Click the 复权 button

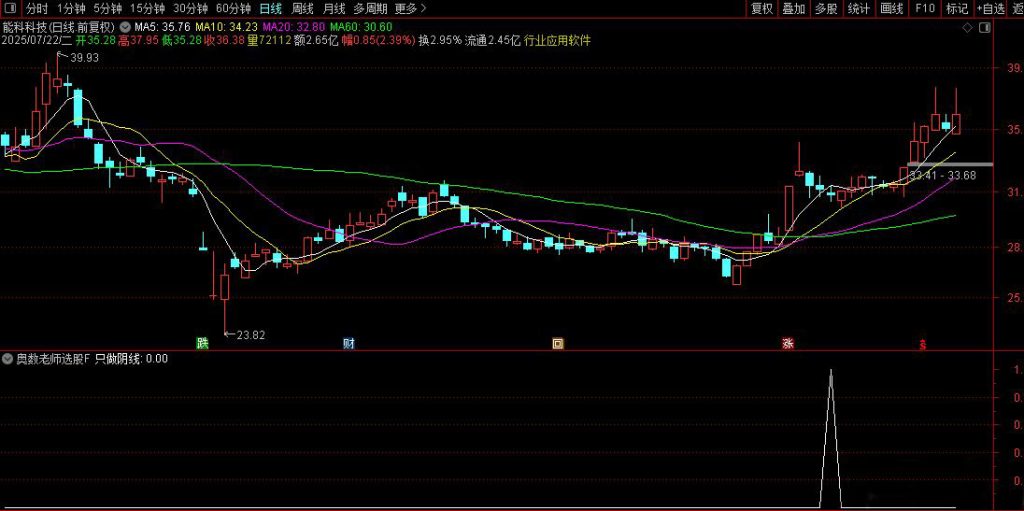coord(761,8)
